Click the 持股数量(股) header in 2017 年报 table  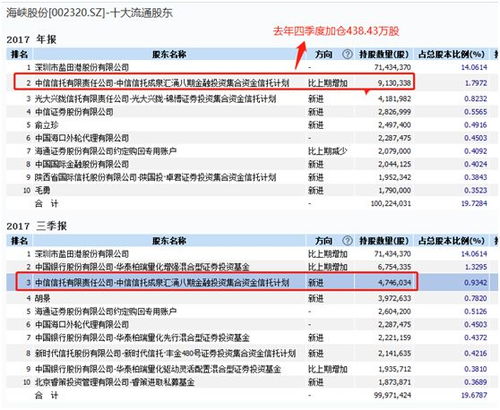[x=384, y=54]
